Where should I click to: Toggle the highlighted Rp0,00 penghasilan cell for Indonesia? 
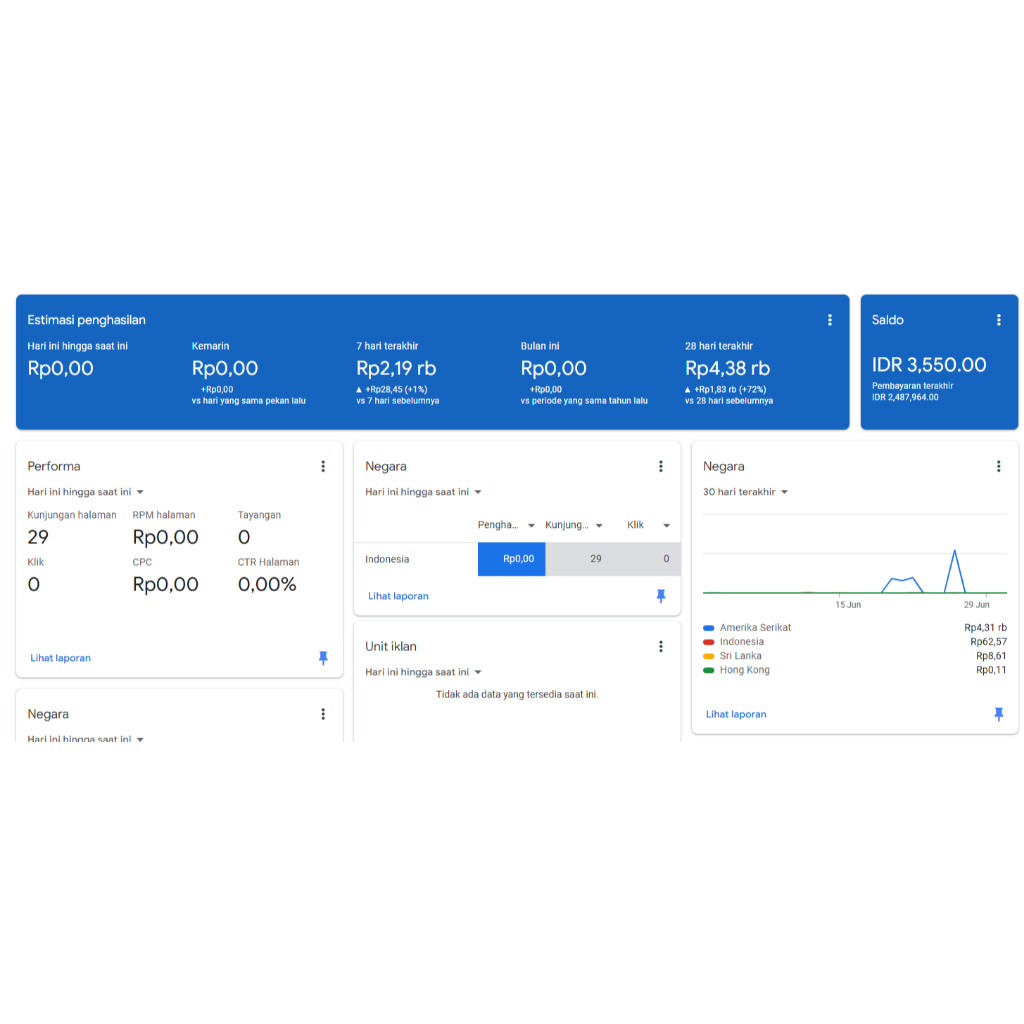pyautogui.click(x=511, y=559)
